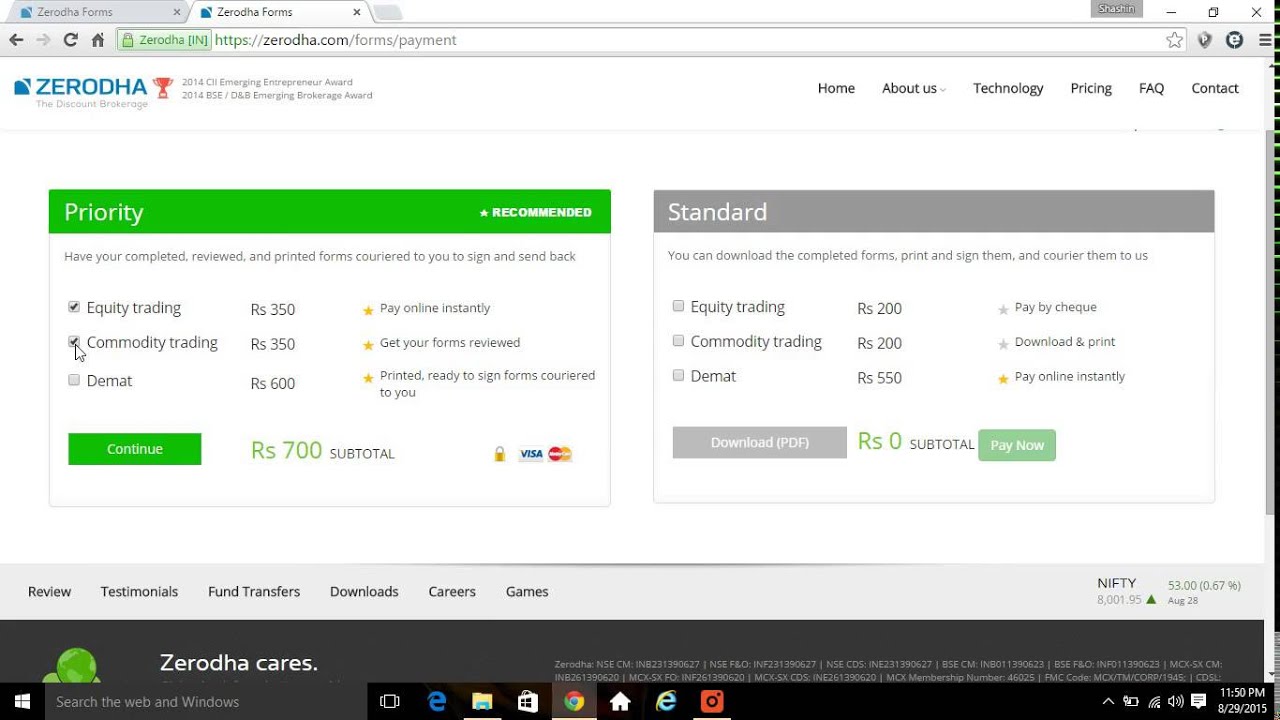Click the Zerodha cares. heading
1280x720 pixels.
click(239, 663)
